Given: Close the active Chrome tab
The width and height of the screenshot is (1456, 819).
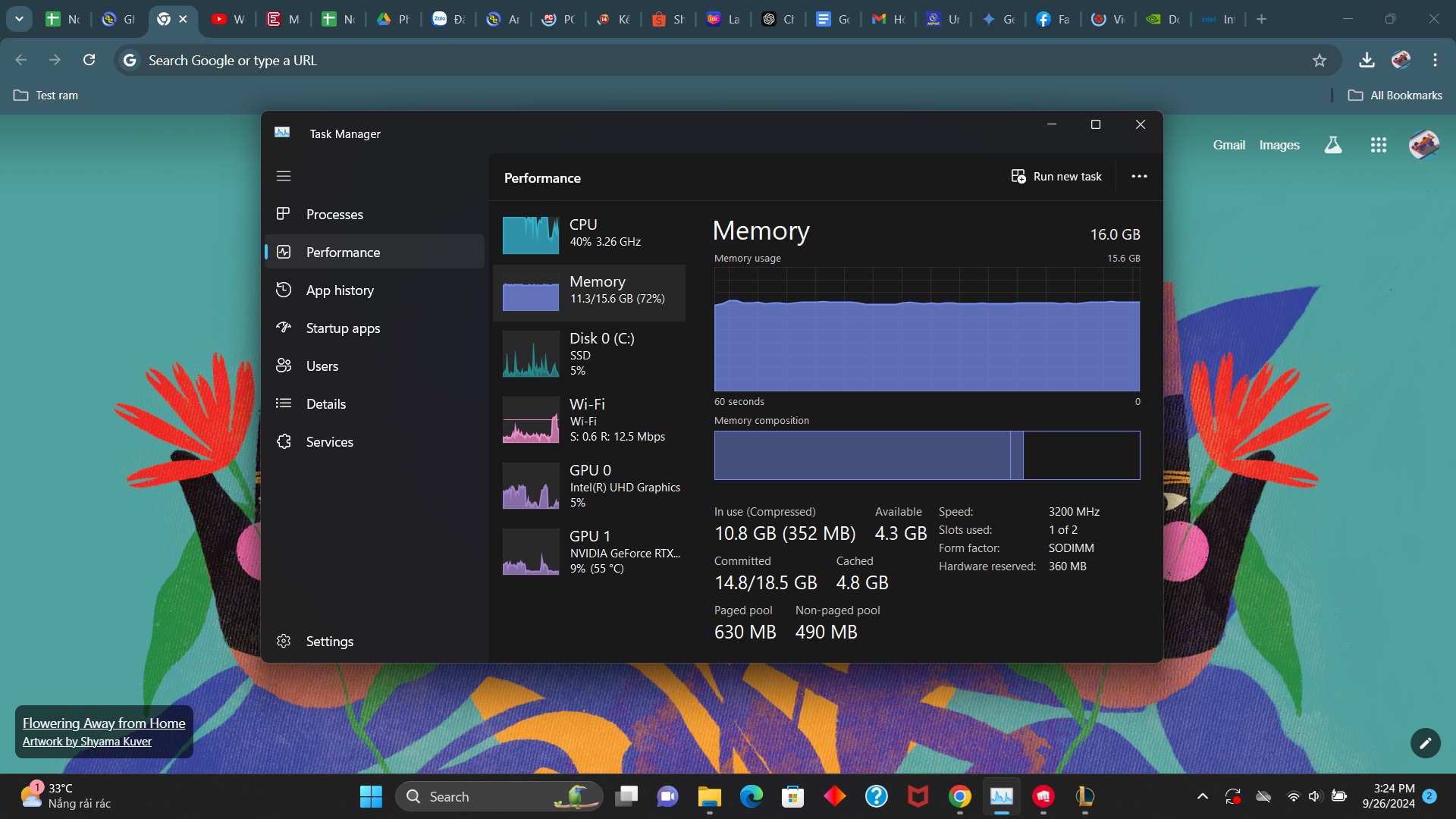Looking at the screenshot, I should click(183, 20).
